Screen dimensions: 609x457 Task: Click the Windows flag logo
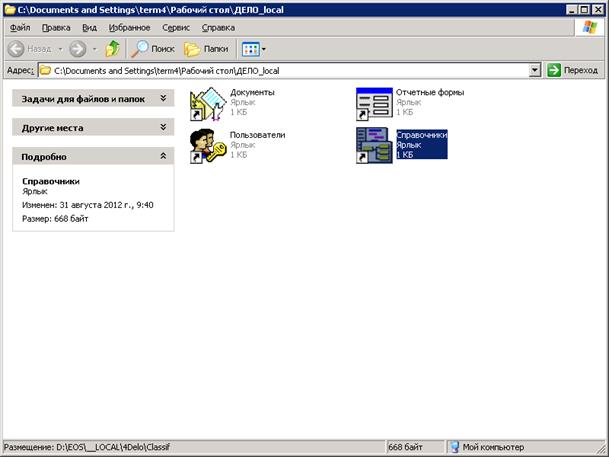click(x=590, y=28)
